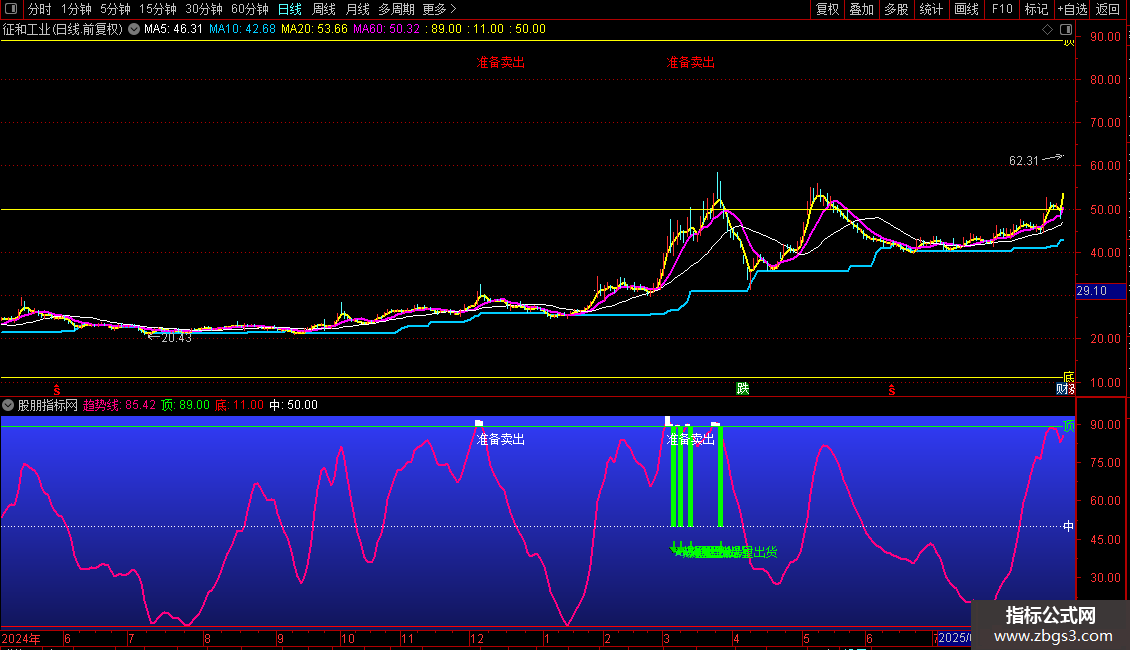The height and width of the screenshot is (650, 1130).
Task: Click the red $ marker near mid-2024
Action: [57, 389]
